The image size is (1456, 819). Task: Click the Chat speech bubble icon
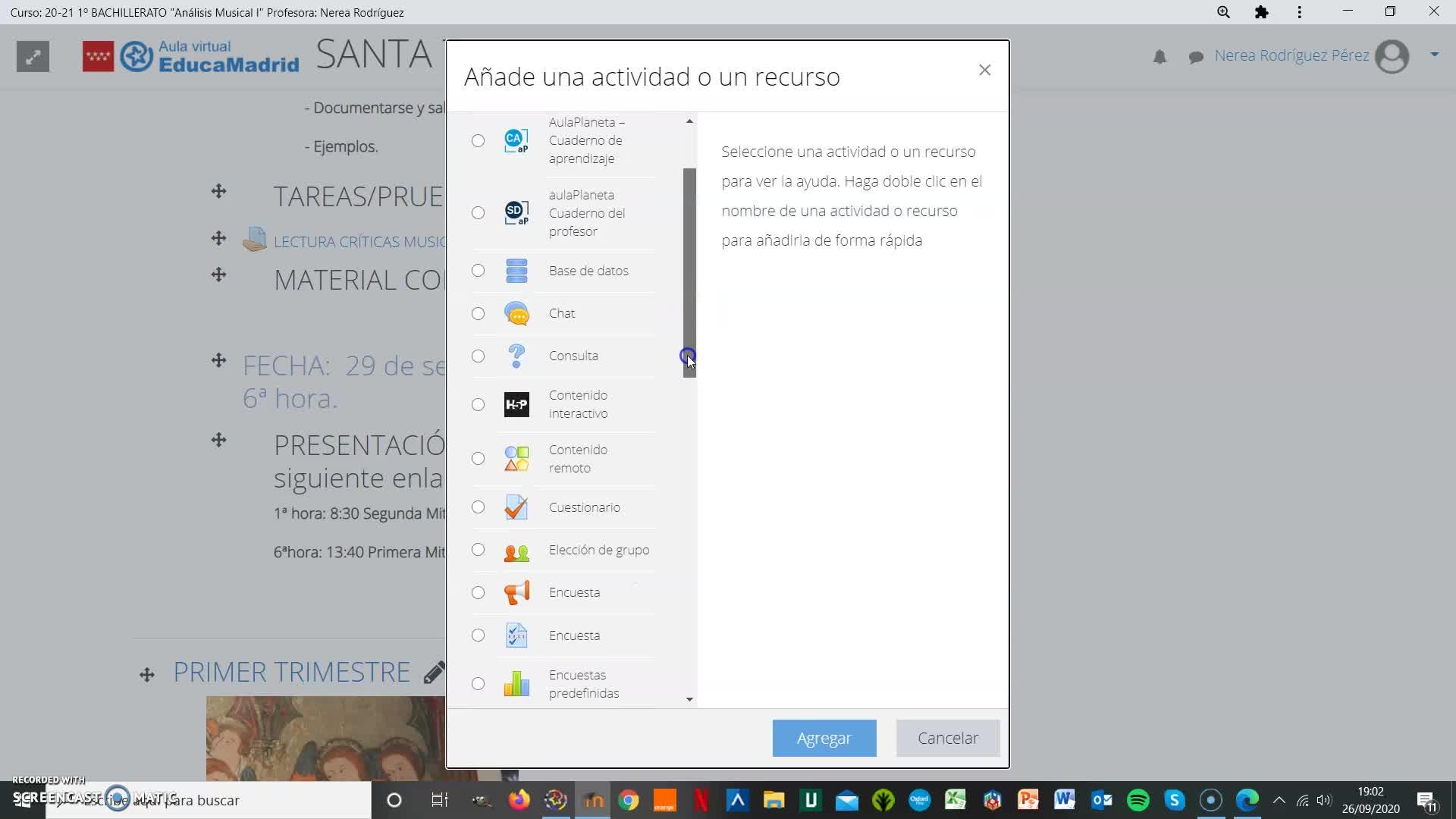coord(516,313)
